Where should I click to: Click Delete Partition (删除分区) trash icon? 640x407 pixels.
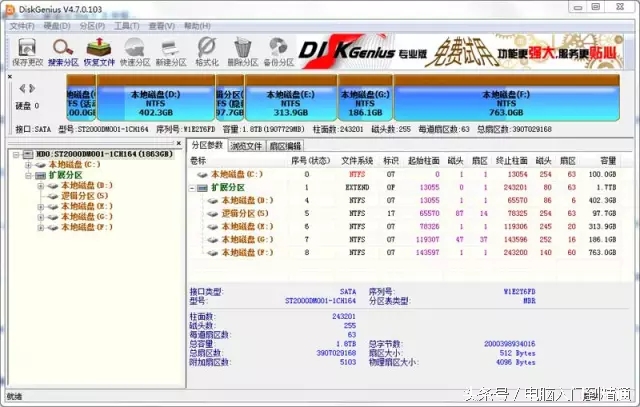(x=243, y=52)
